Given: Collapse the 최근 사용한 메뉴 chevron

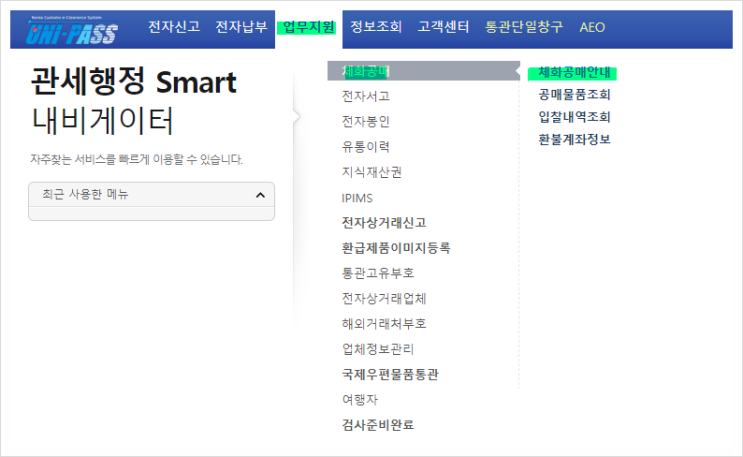Looking at the screenshot, I should coord(260,195).
